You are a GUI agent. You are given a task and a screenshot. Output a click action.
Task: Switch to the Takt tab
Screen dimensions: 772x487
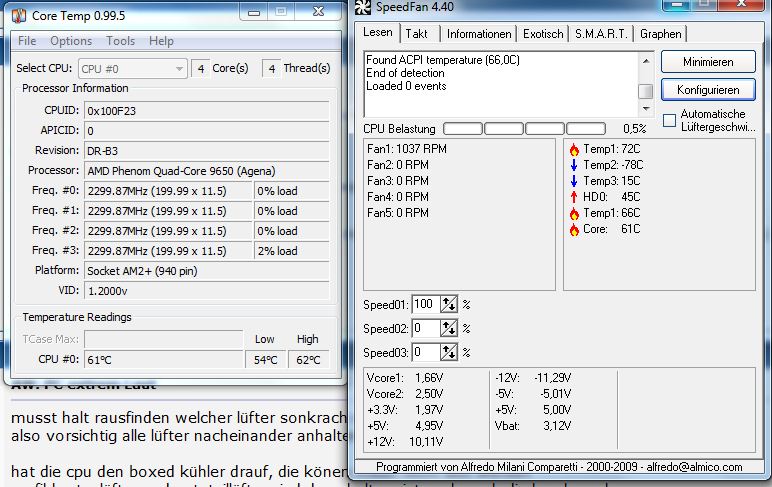(417, 34)
